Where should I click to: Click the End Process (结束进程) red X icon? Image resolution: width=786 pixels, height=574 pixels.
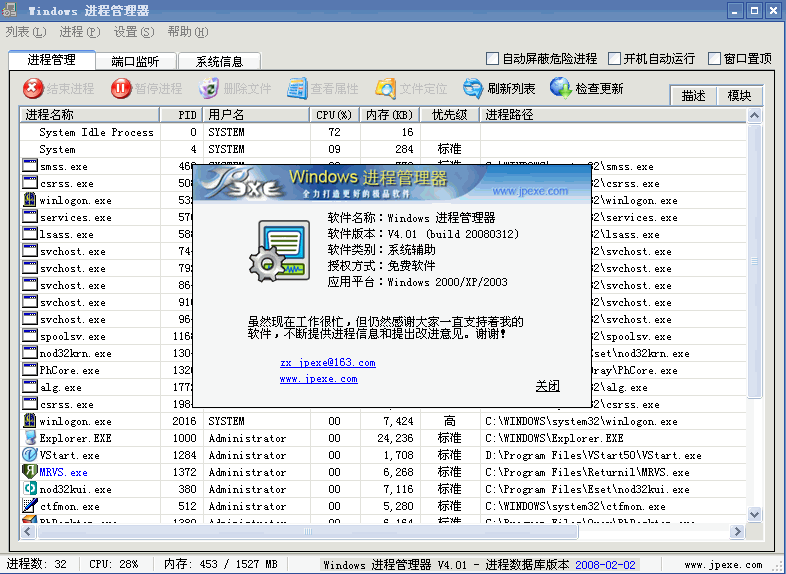33,89
